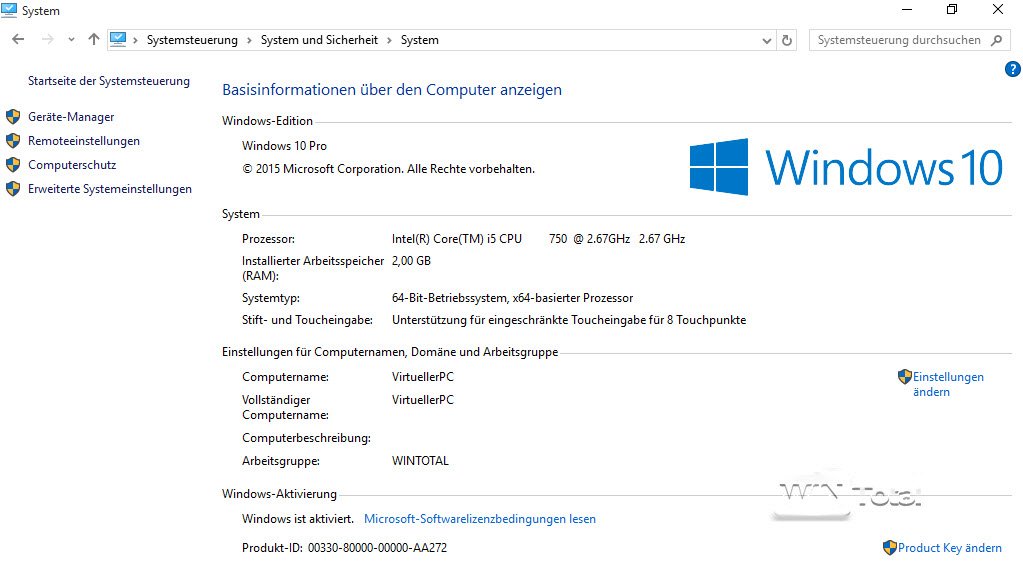Image resolution: width=1023 pixels, height=580 pixels.
Task: Click the forward navigation arrow
Action: click(x=47, y=40)
